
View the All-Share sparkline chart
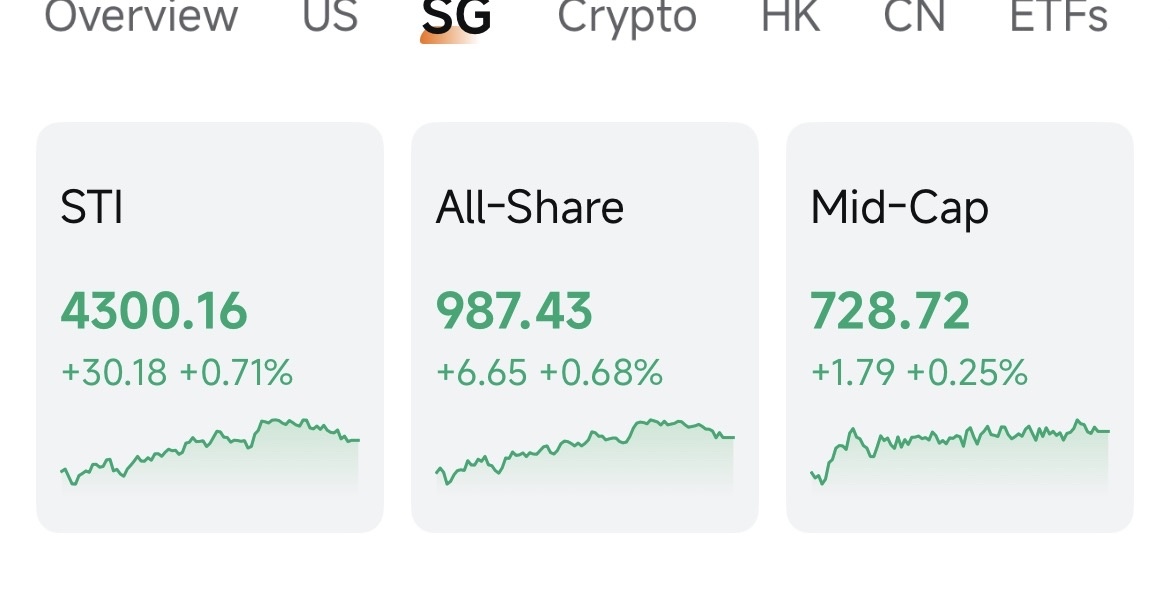click(x=585, y=455)
